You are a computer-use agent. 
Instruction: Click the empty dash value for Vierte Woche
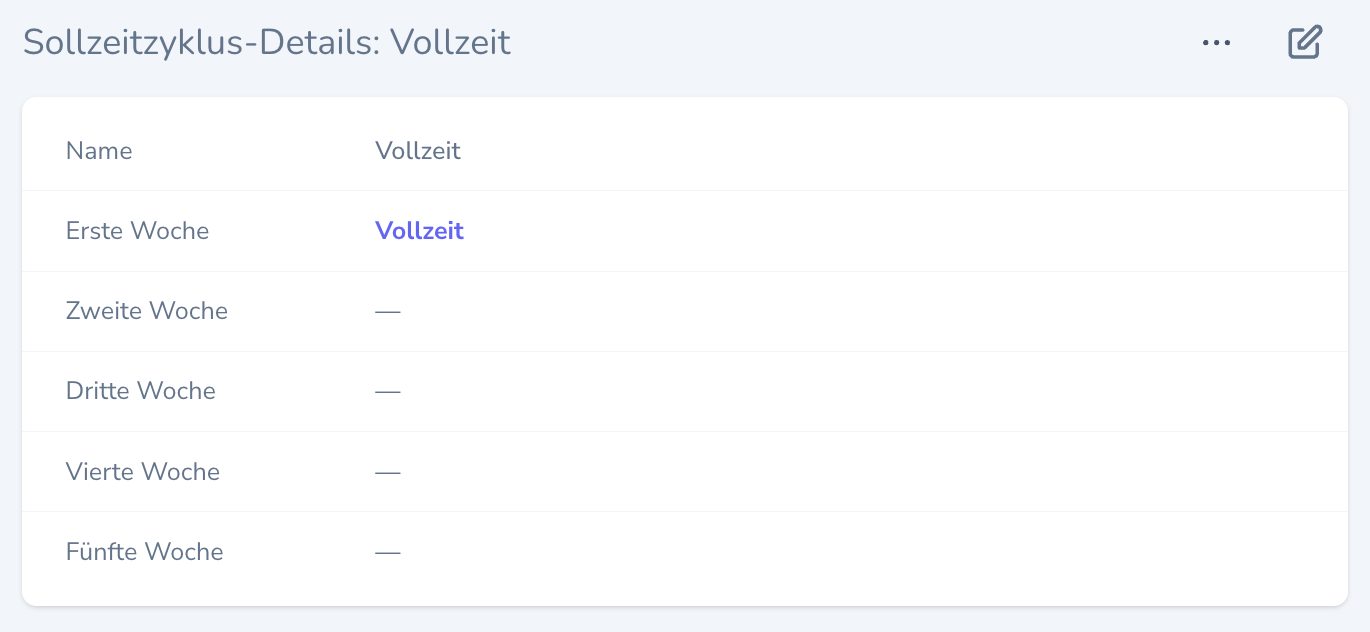coord(388,472)
